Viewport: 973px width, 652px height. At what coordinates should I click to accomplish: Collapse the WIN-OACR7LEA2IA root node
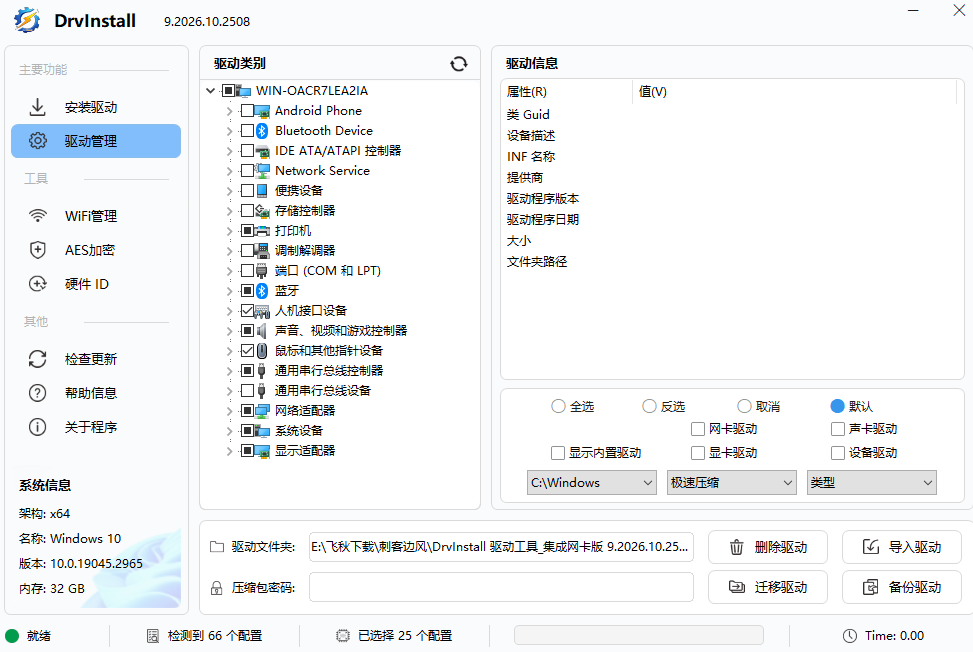[210, 91]
